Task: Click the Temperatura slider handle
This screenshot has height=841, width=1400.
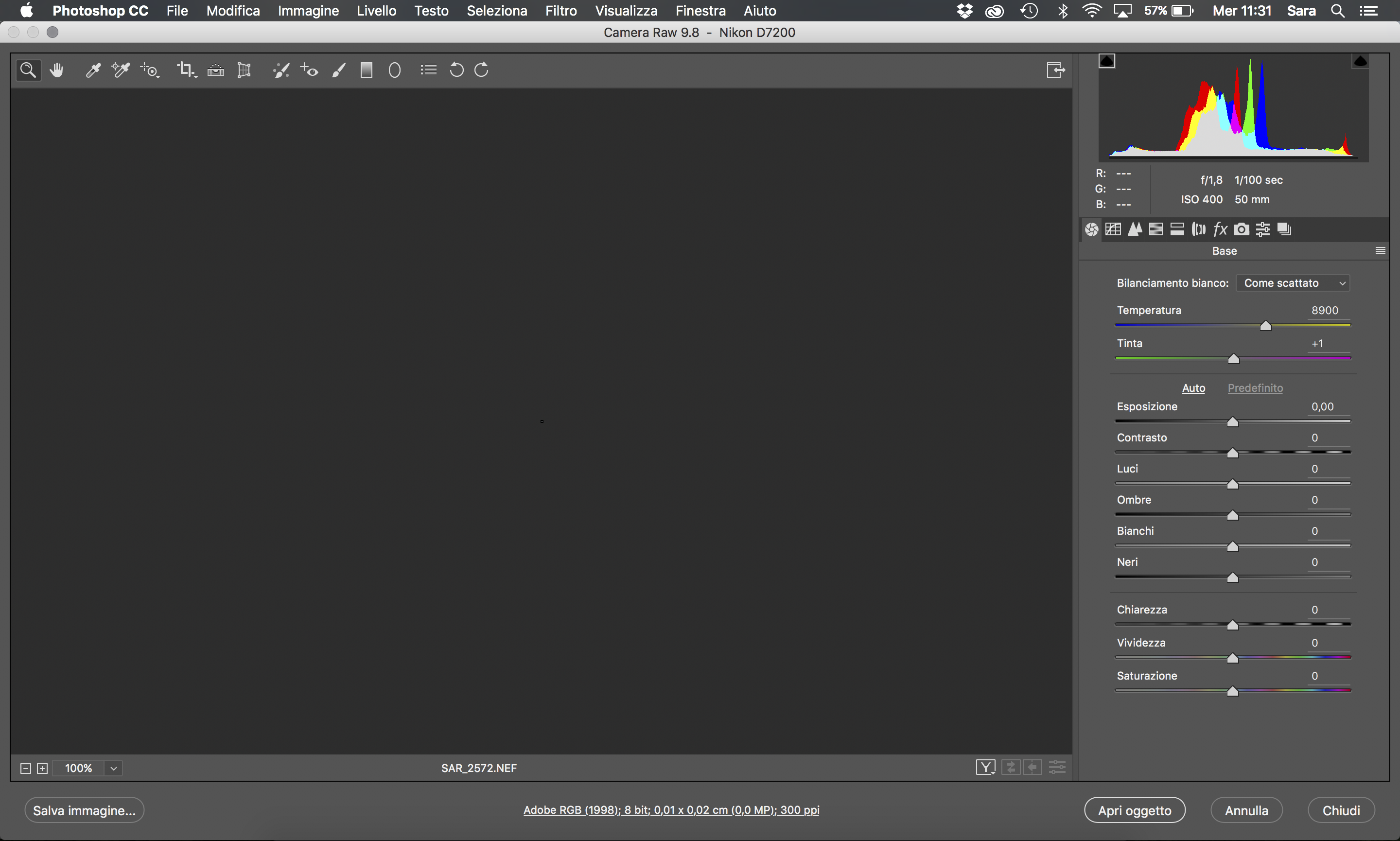Action: pyautogui.click(x=1266, y=326)
